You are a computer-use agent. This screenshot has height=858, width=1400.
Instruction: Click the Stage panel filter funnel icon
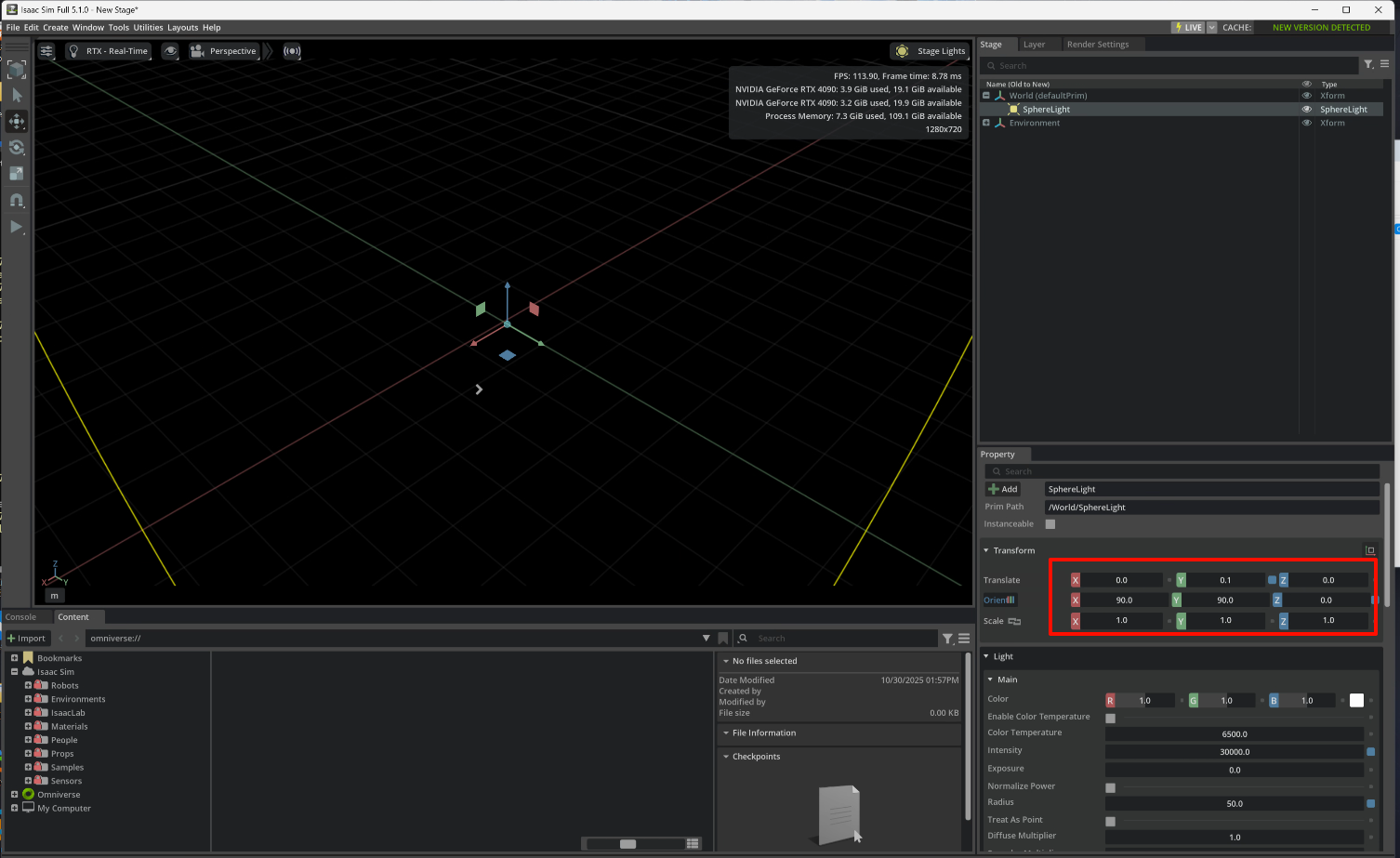coord(1368,64)
